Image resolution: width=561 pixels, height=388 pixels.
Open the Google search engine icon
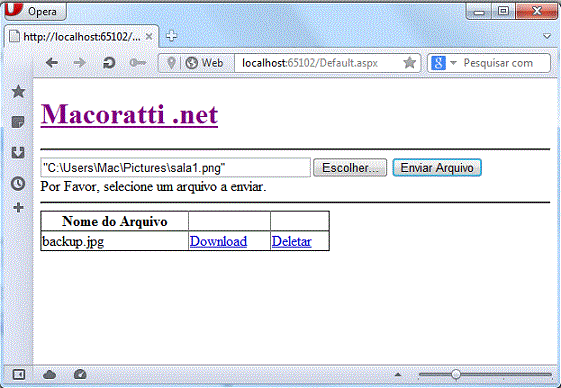coord(439,63)
